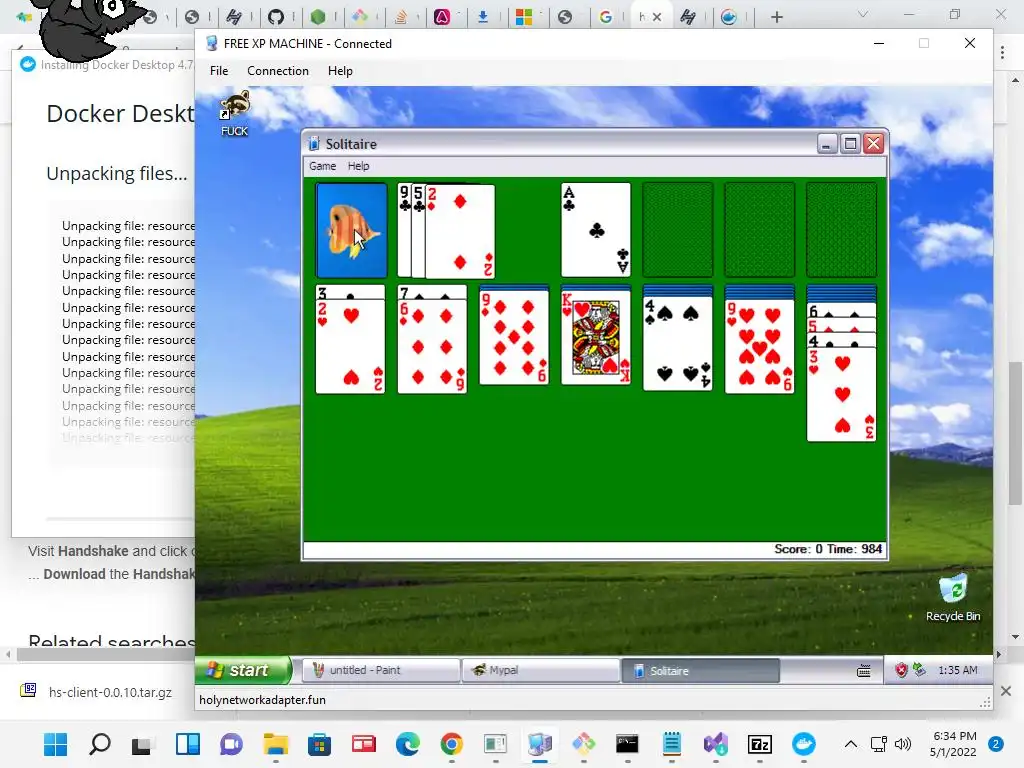The width and height of the screenshot is (1024, 768).
Task: Click the Docker installer title bar icon
Action: pyautogui.click(x=27, y=65)
